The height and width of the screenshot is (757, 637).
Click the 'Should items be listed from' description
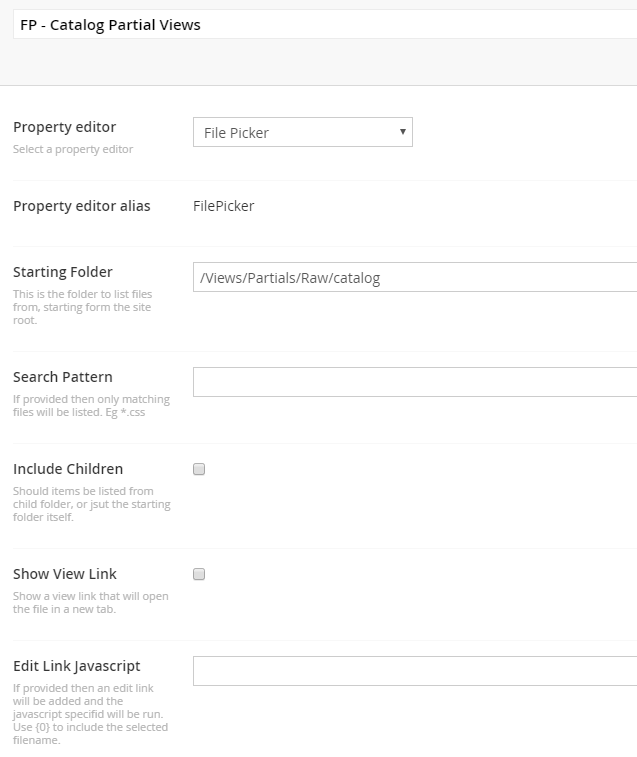92,504
